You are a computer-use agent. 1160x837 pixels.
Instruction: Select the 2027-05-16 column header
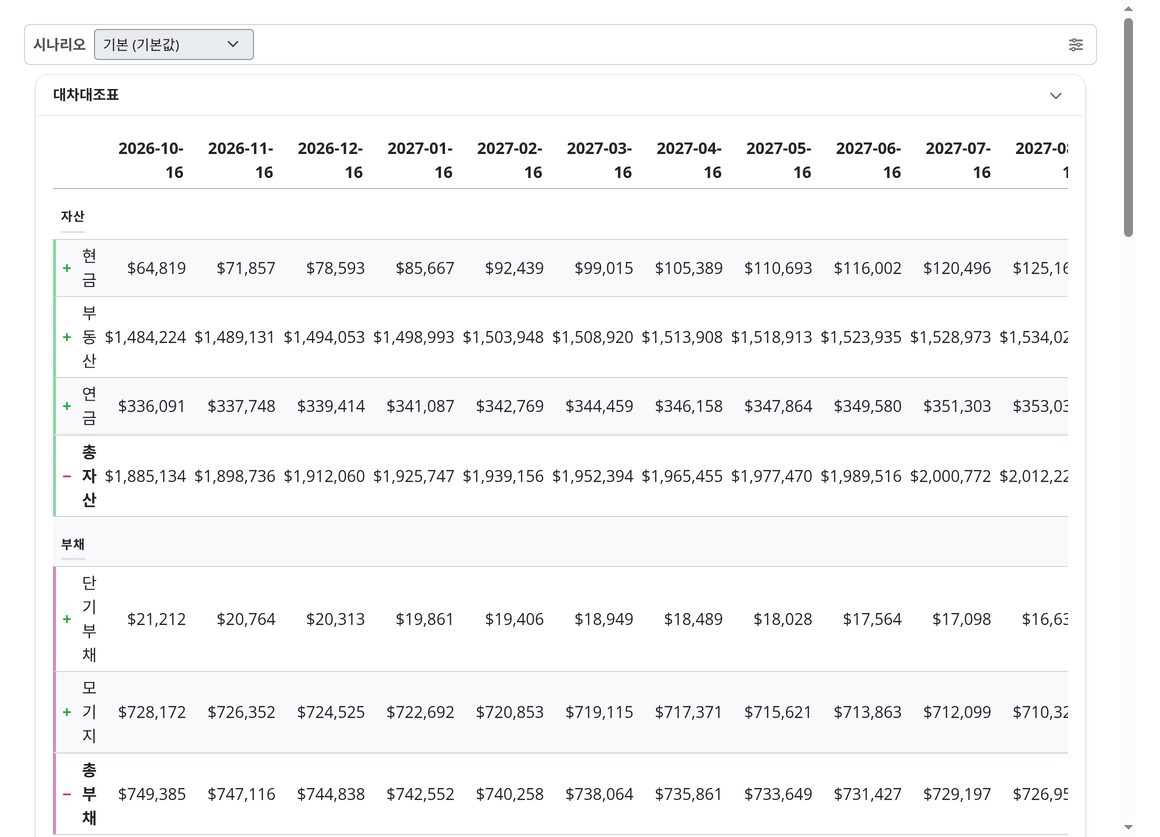(778, 160)
